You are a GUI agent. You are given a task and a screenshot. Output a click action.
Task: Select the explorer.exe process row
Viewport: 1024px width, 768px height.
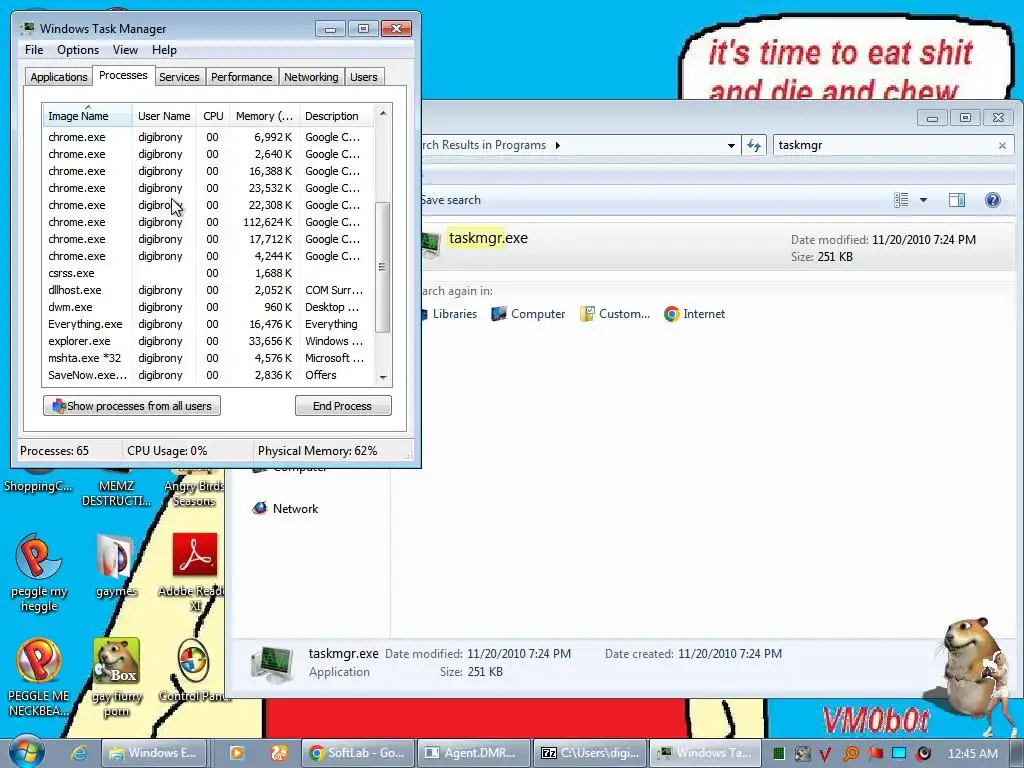coord(208,341)
